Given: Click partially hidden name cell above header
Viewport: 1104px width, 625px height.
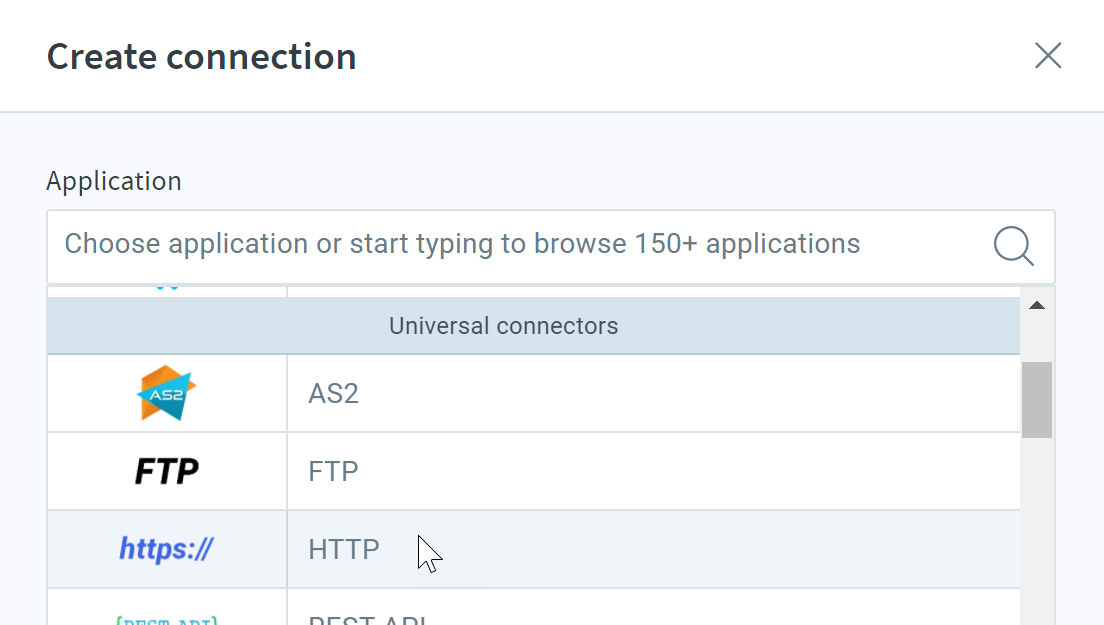Looking at the screenshot, I should pos(653,291).
